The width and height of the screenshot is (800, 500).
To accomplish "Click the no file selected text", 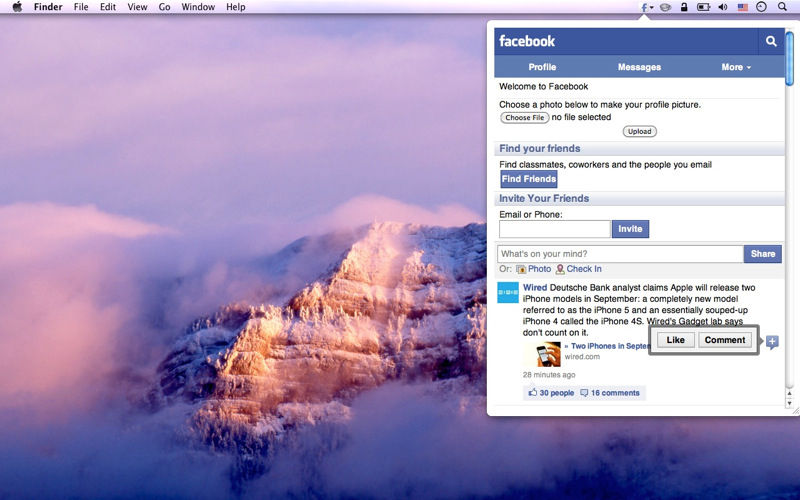I will point(581,117).
